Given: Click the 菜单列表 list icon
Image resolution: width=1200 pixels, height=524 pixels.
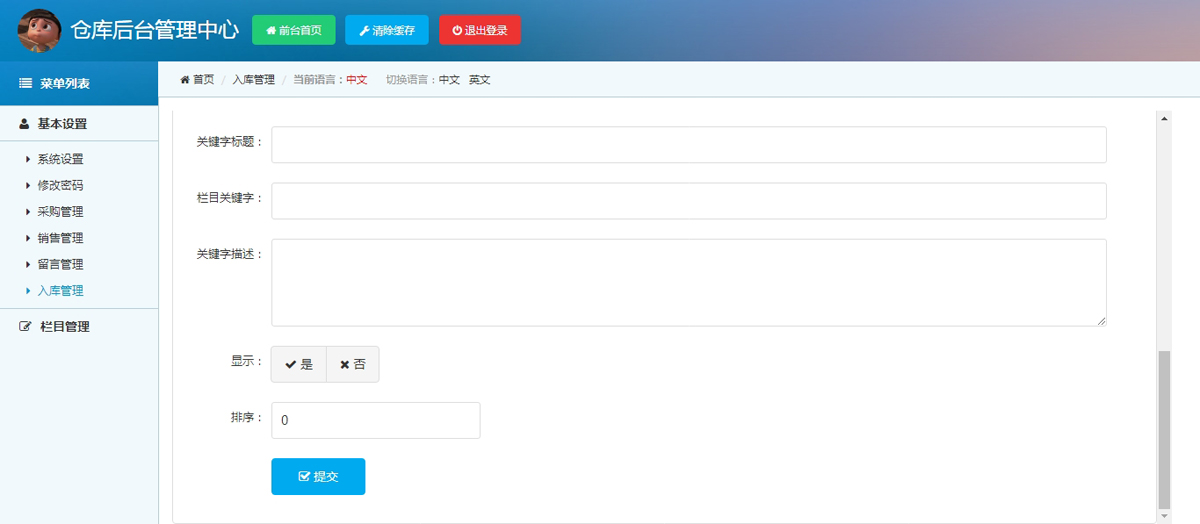Looking at the screenshot, I should [26, 84].
